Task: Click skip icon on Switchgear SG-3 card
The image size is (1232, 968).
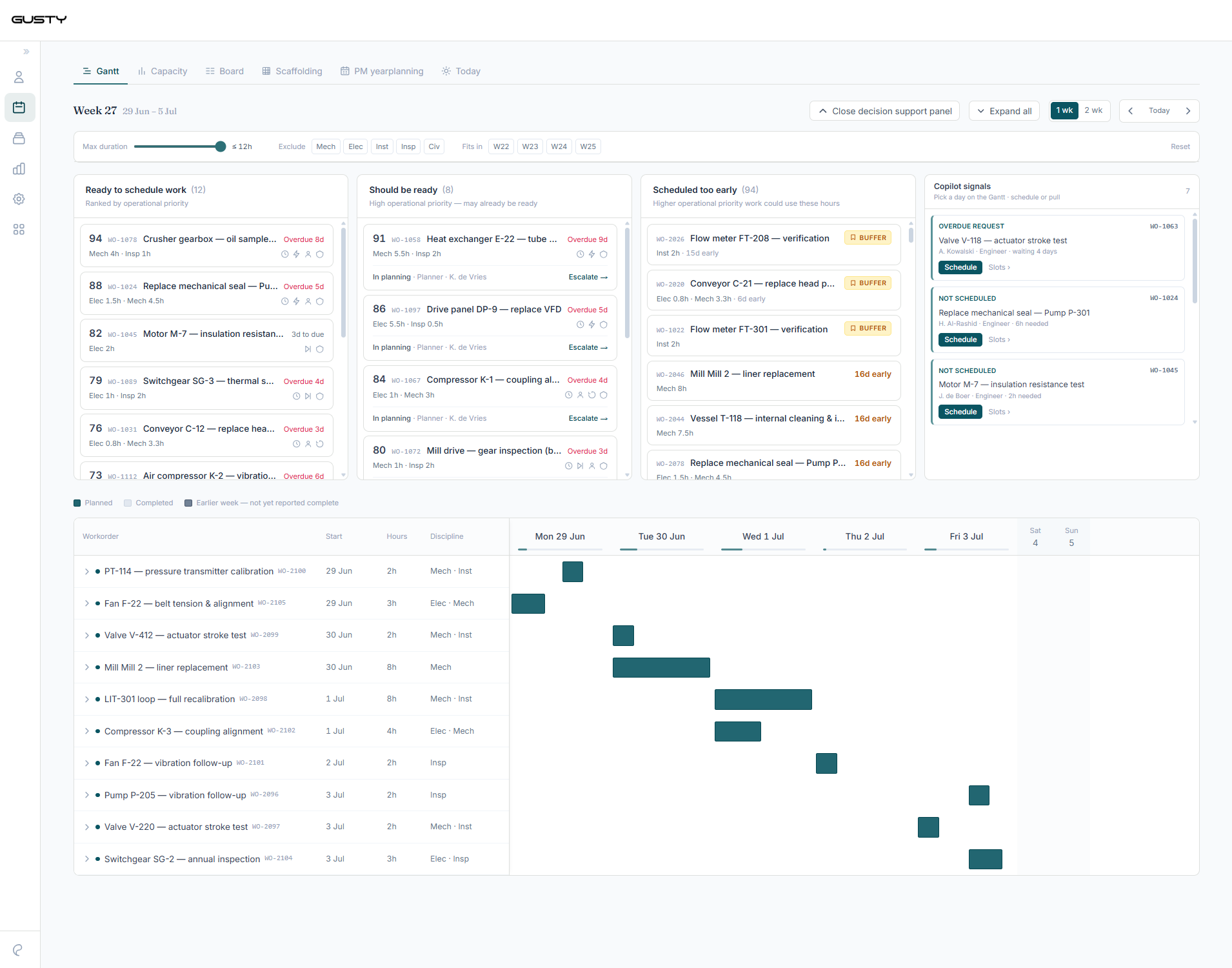Action: 308,396
